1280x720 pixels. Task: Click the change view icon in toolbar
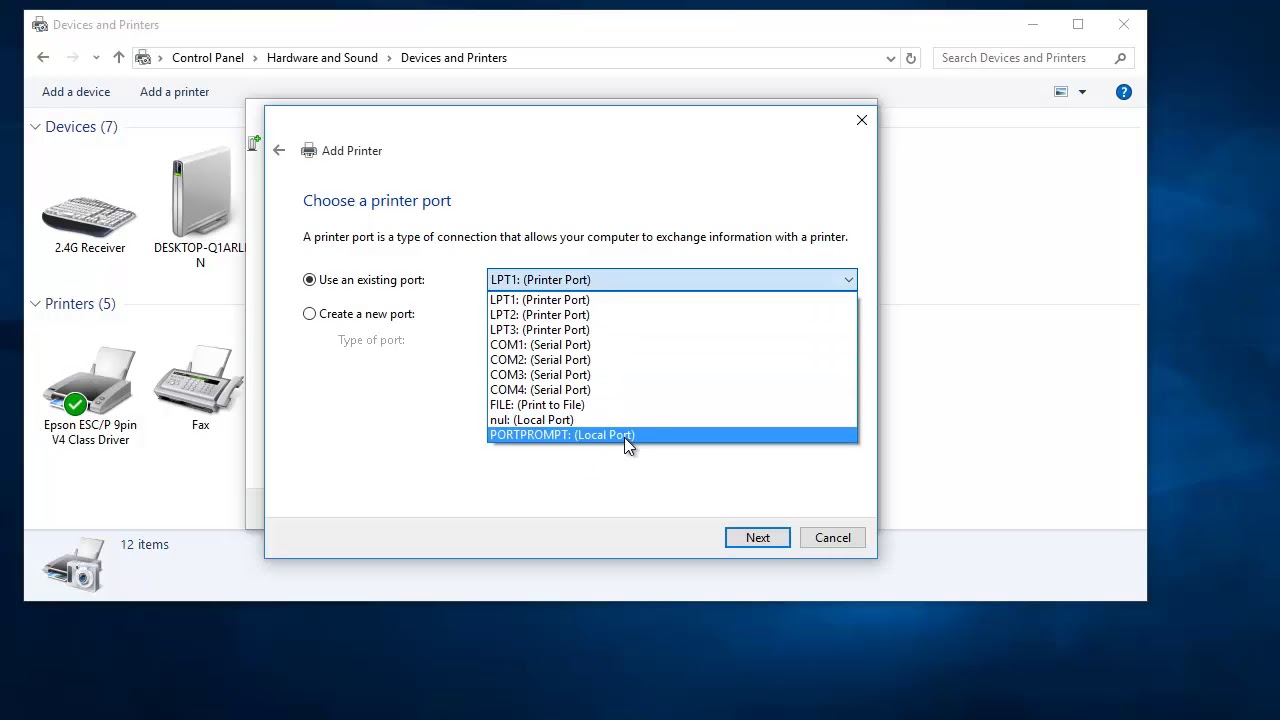click(x=1061, y=92)
